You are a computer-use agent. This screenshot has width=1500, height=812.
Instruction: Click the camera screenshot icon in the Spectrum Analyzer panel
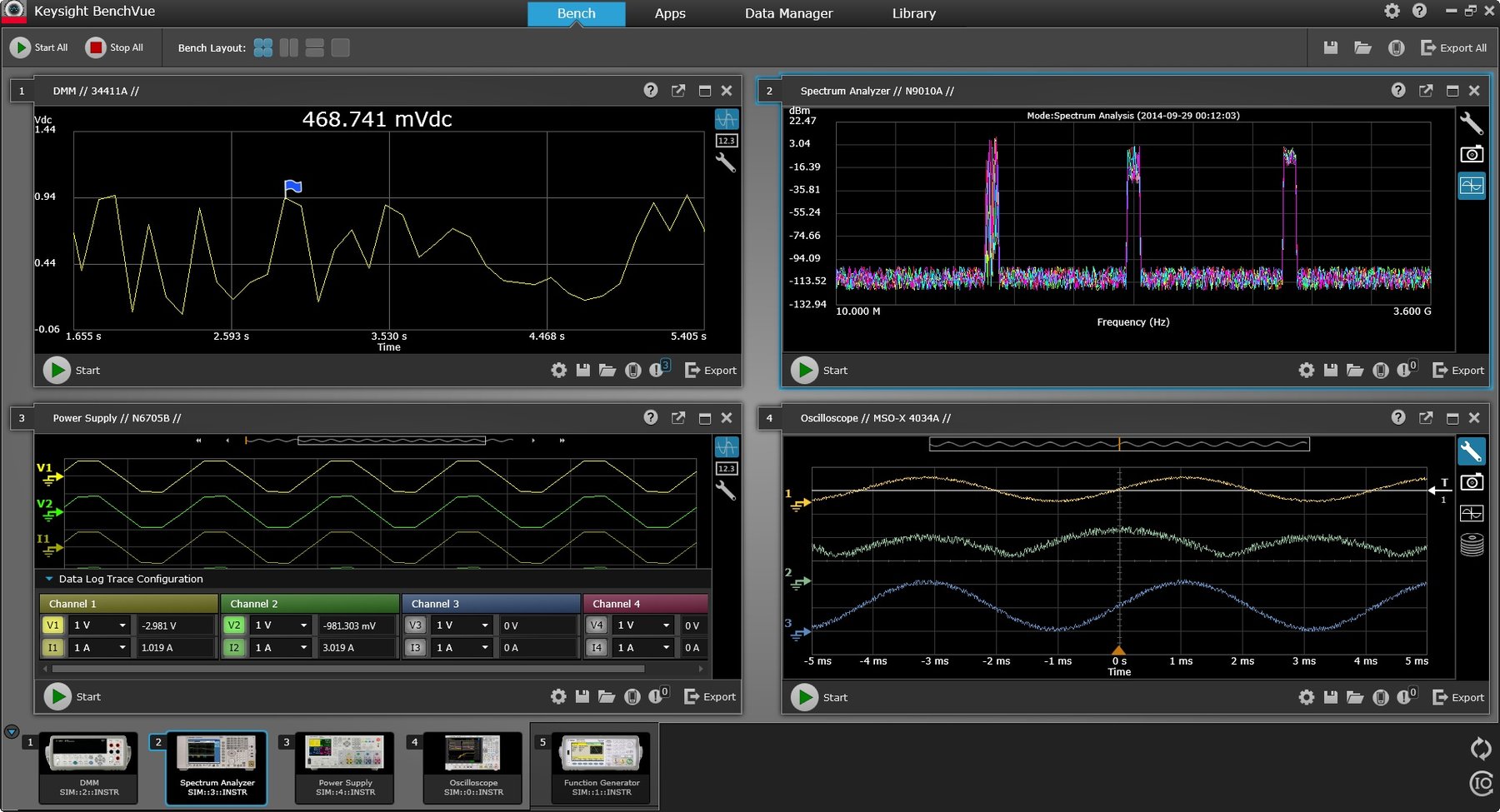point(1472,153)
